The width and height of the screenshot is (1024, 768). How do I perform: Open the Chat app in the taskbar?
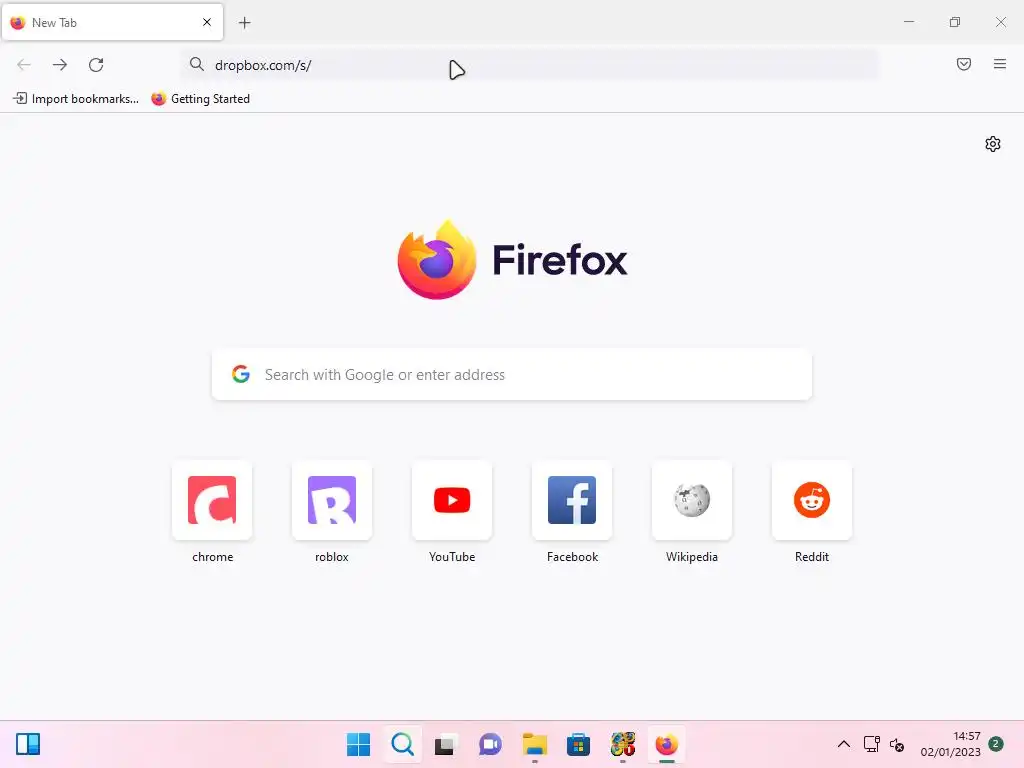(x=490, y=744)
